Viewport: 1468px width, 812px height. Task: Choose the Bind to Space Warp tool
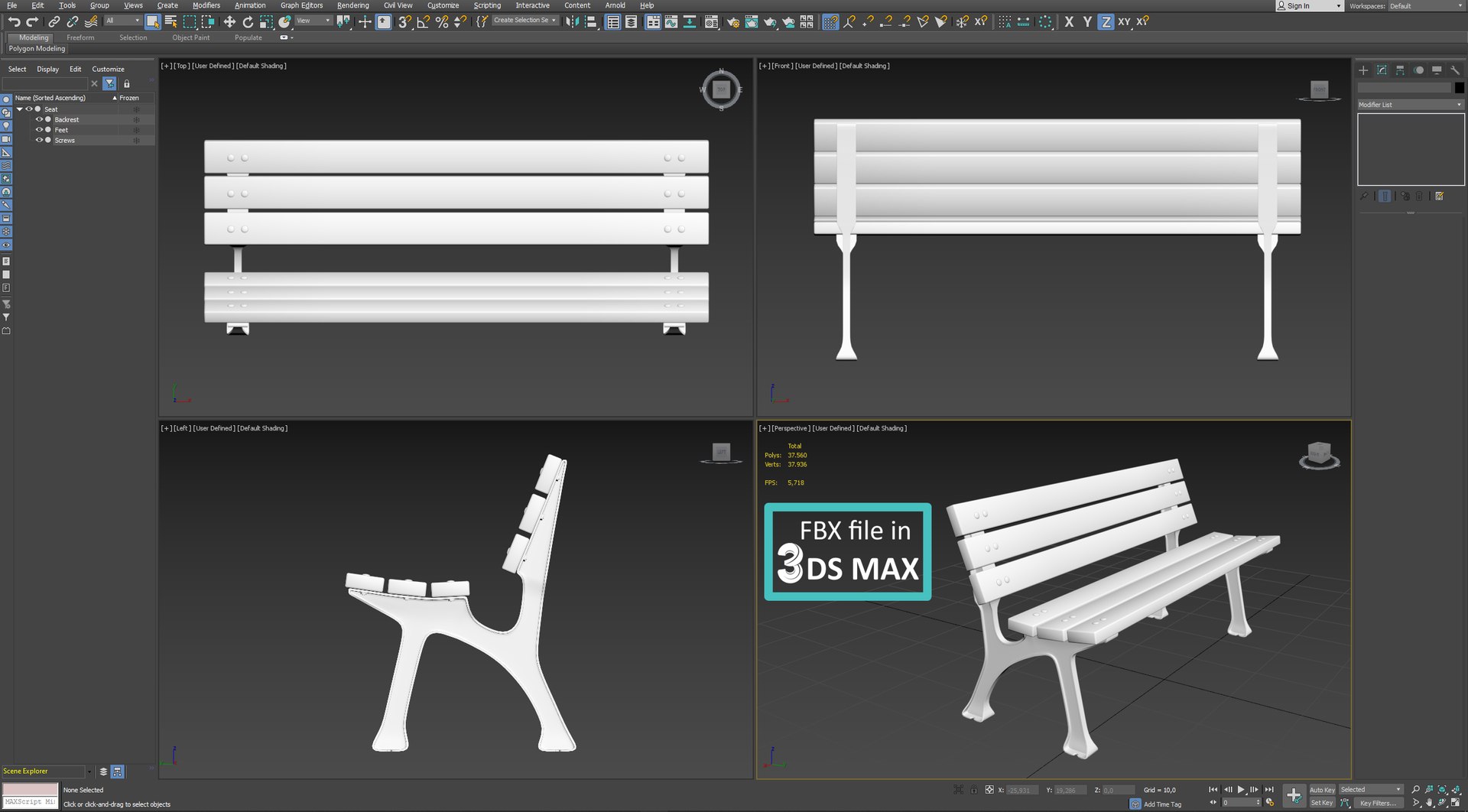(x=91, y=22)
